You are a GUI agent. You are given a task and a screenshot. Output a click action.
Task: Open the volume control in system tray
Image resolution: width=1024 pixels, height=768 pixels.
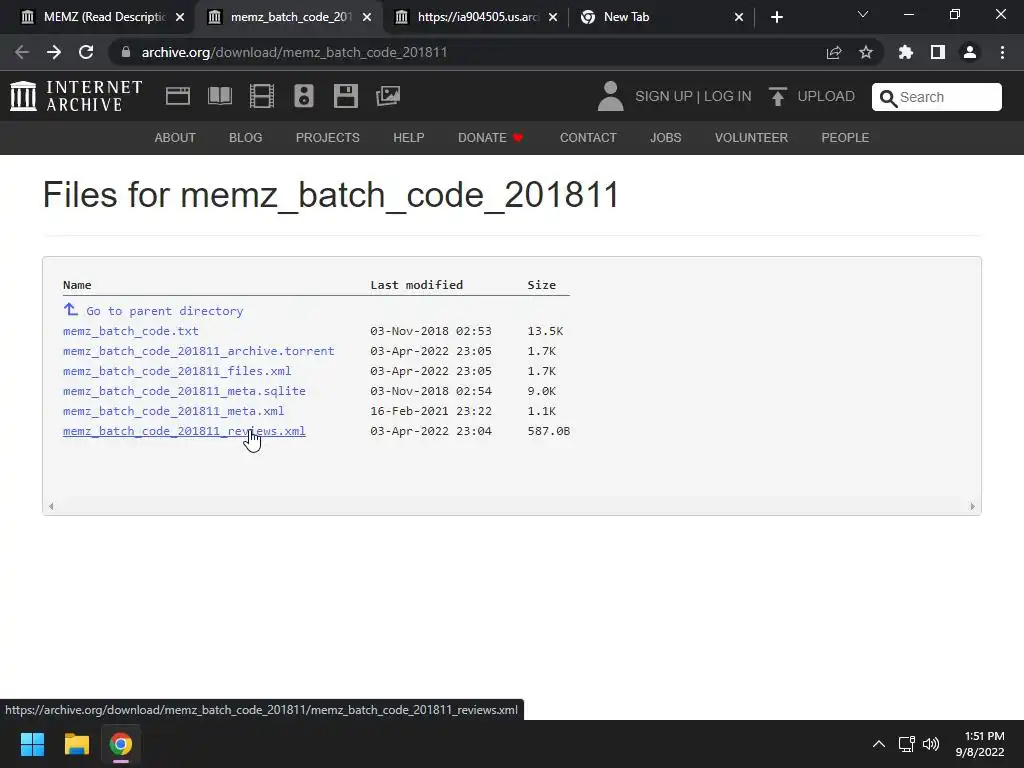point(931,744)
